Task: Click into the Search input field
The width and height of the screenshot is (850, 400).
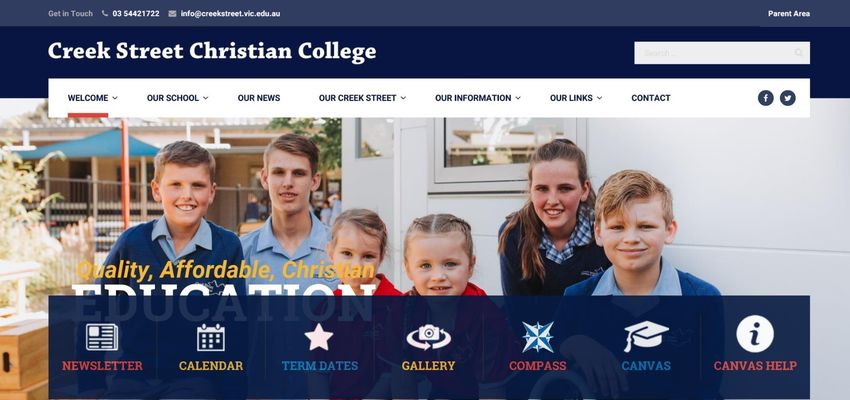Action: coord(722,53)
